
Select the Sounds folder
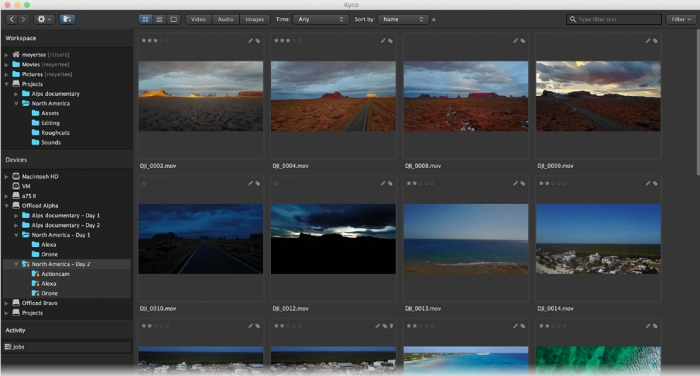(x=46, y=142)
